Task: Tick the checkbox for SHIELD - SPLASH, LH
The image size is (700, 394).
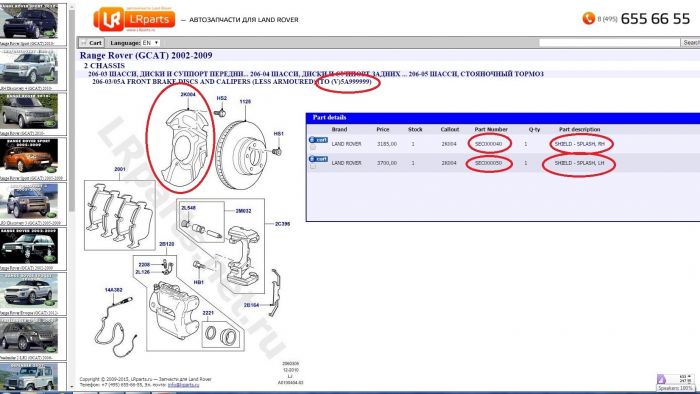Action: coord(313,166)
